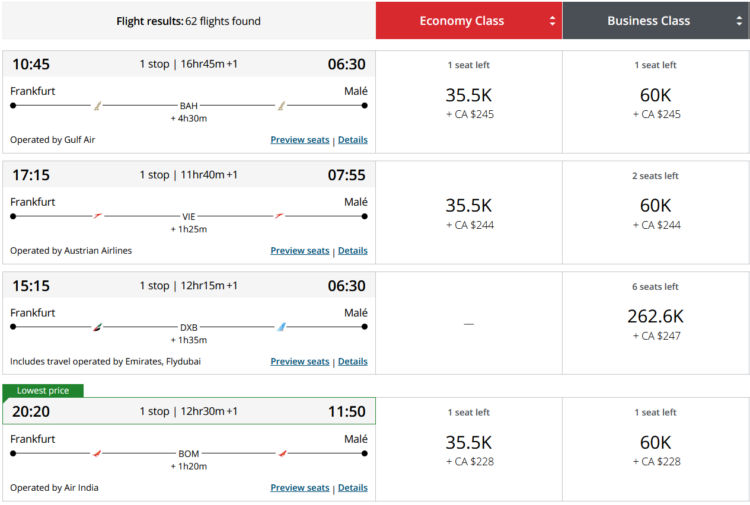Click the Emirates airline tail icon
Viewport: 750px width, 505px height.
click(98, 327)
